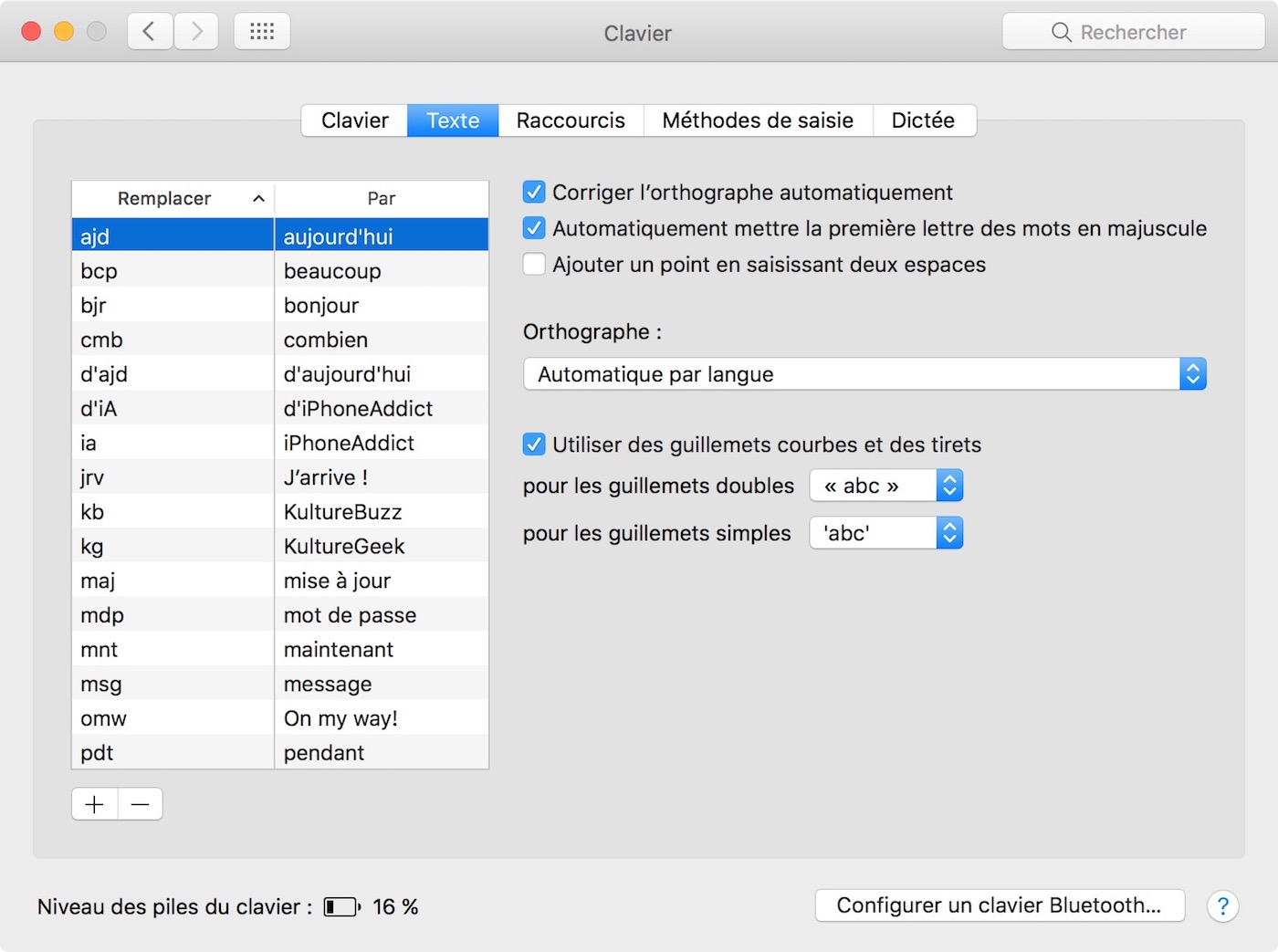Enable Ajouter un point en saisissant deux espaces
The image size is (1278, 952).
tap(534, 265)
